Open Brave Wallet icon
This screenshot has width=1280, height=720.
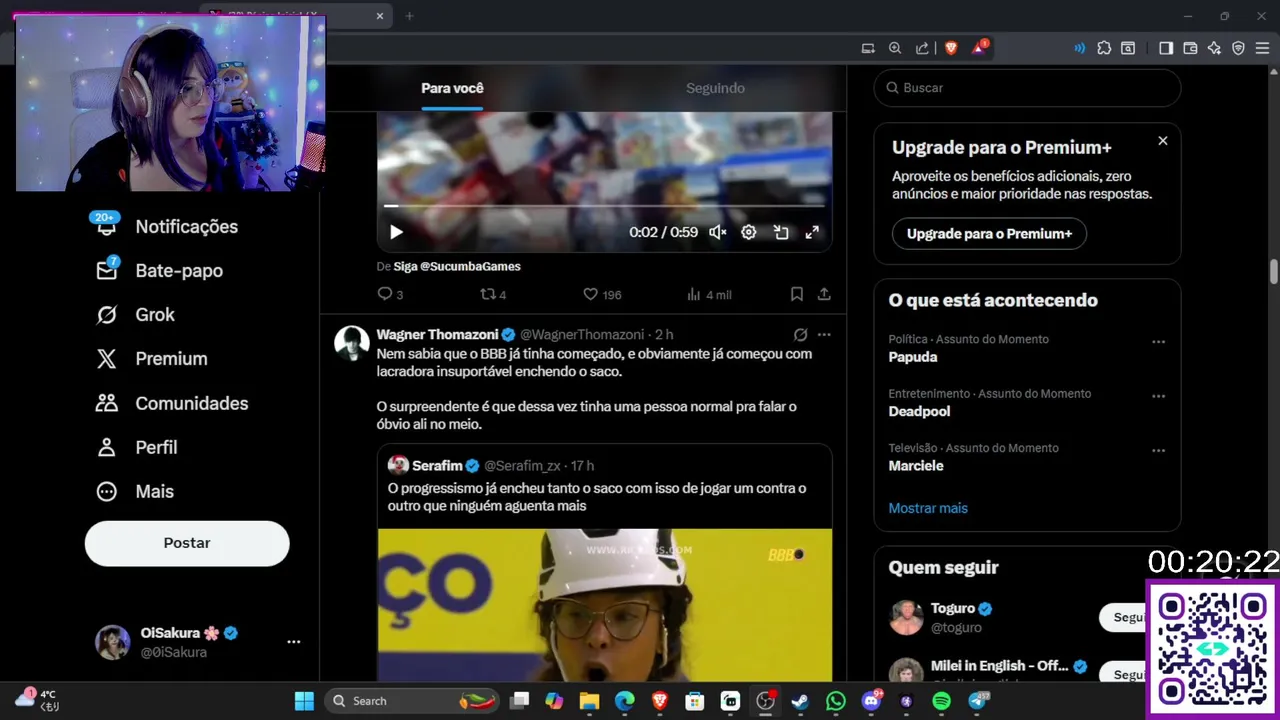click(1190, 48)
